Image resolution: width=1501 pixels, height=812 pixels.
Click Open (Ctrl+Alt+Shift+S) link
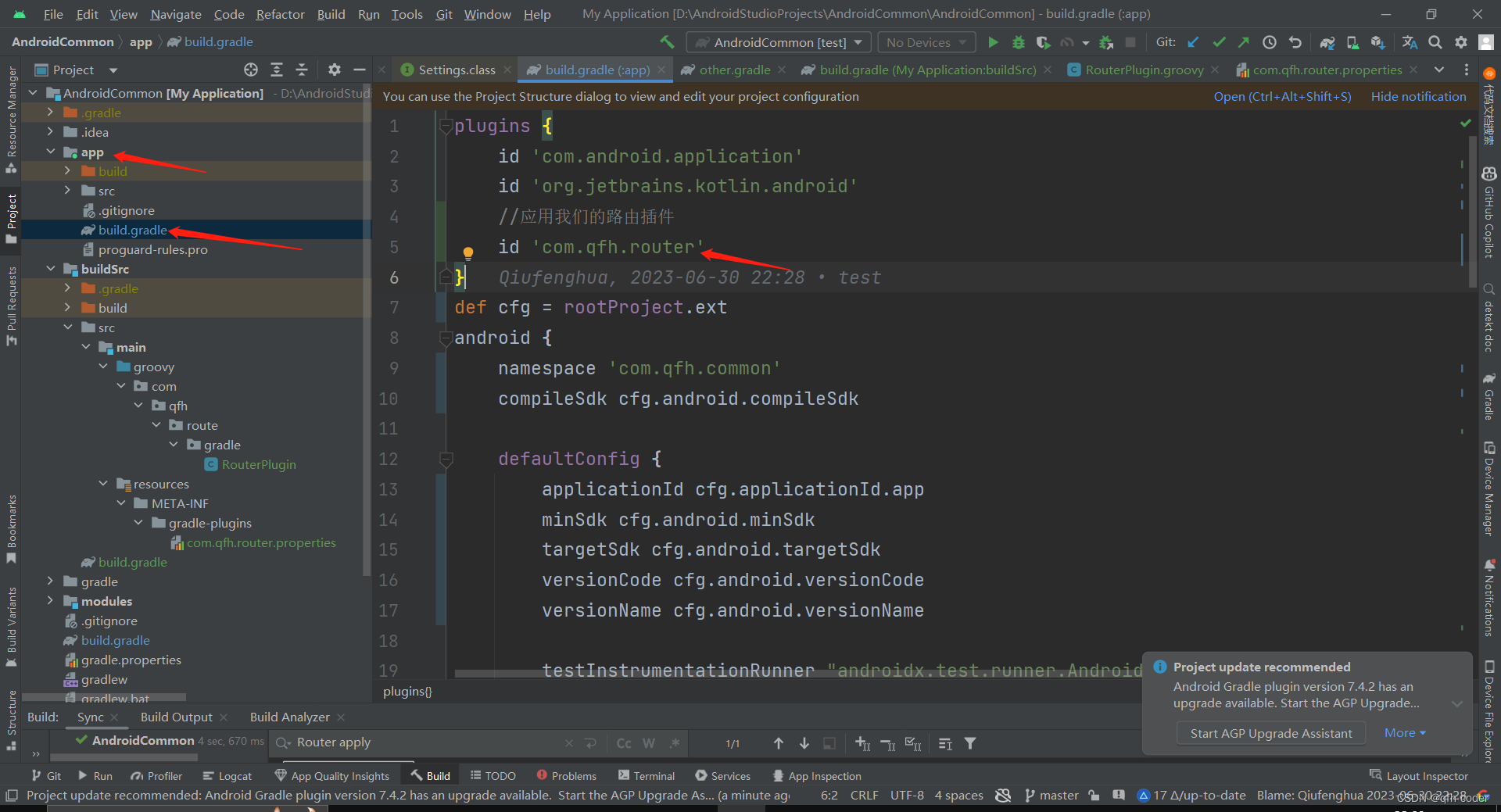click(1282, 96)
